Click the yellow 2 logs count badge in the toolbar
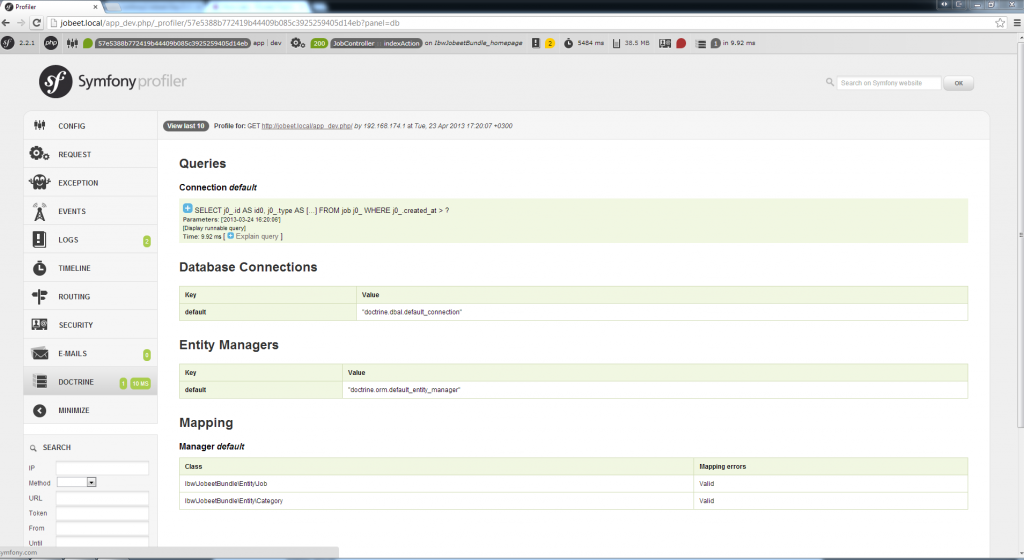This screenshot has width=1024, height=560. 550,43
